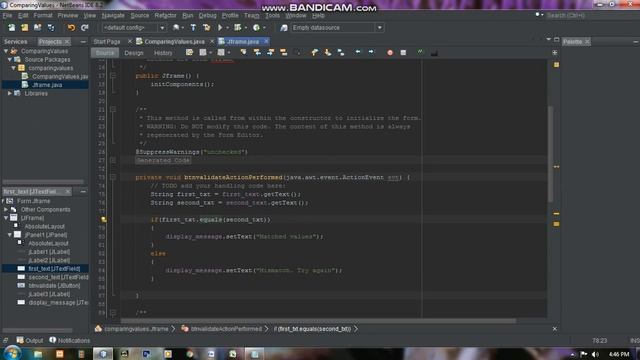The image size is (640, 360).
Task: Click the Stop Macro Recording square icon
Action: [x=403, y=53]
